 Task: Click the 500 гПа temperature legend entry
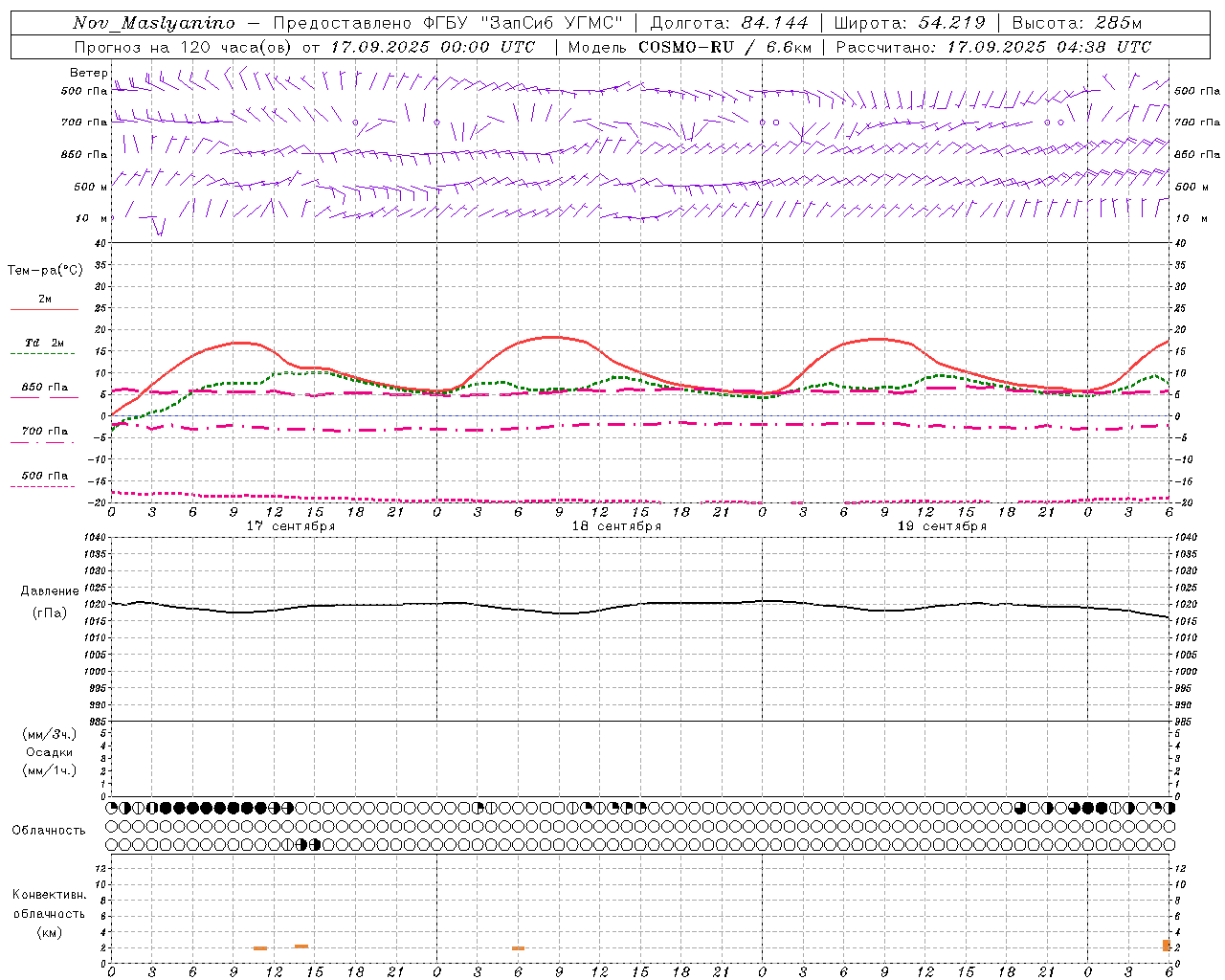pyautogui.click(x=44, y=476)
